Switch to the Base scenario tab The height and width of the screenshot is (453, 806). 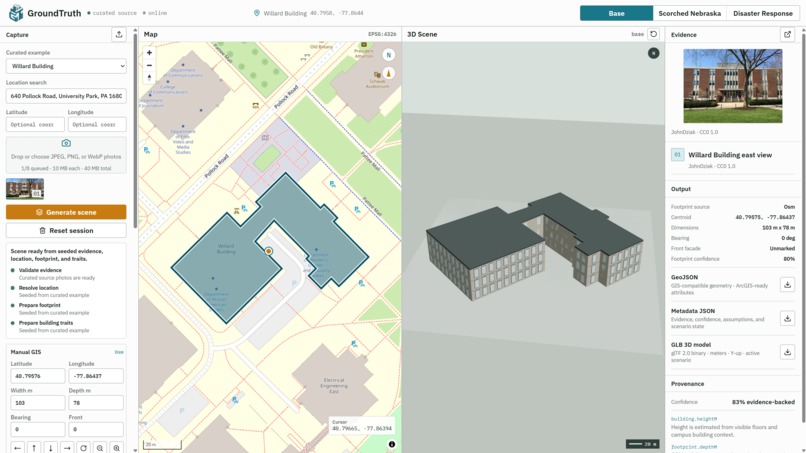(616, 13)
